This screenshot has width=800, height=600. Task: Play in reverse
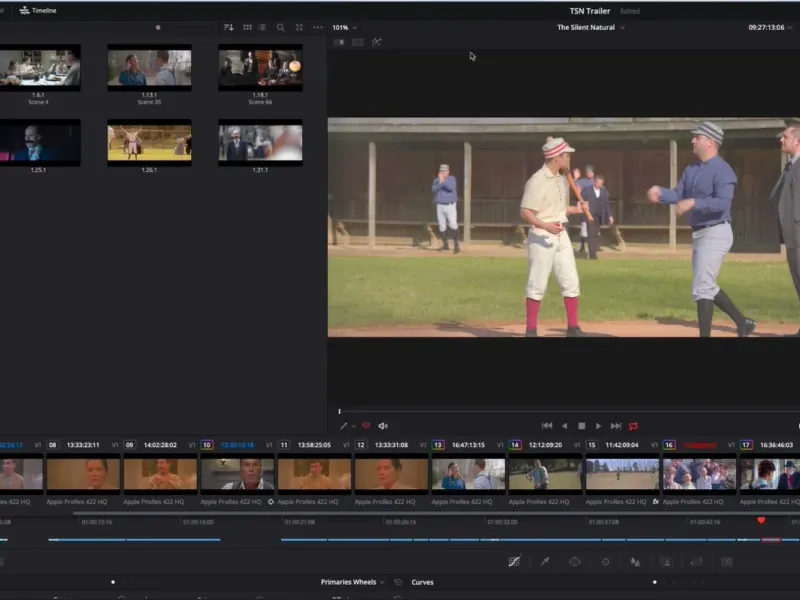(564, 426)
